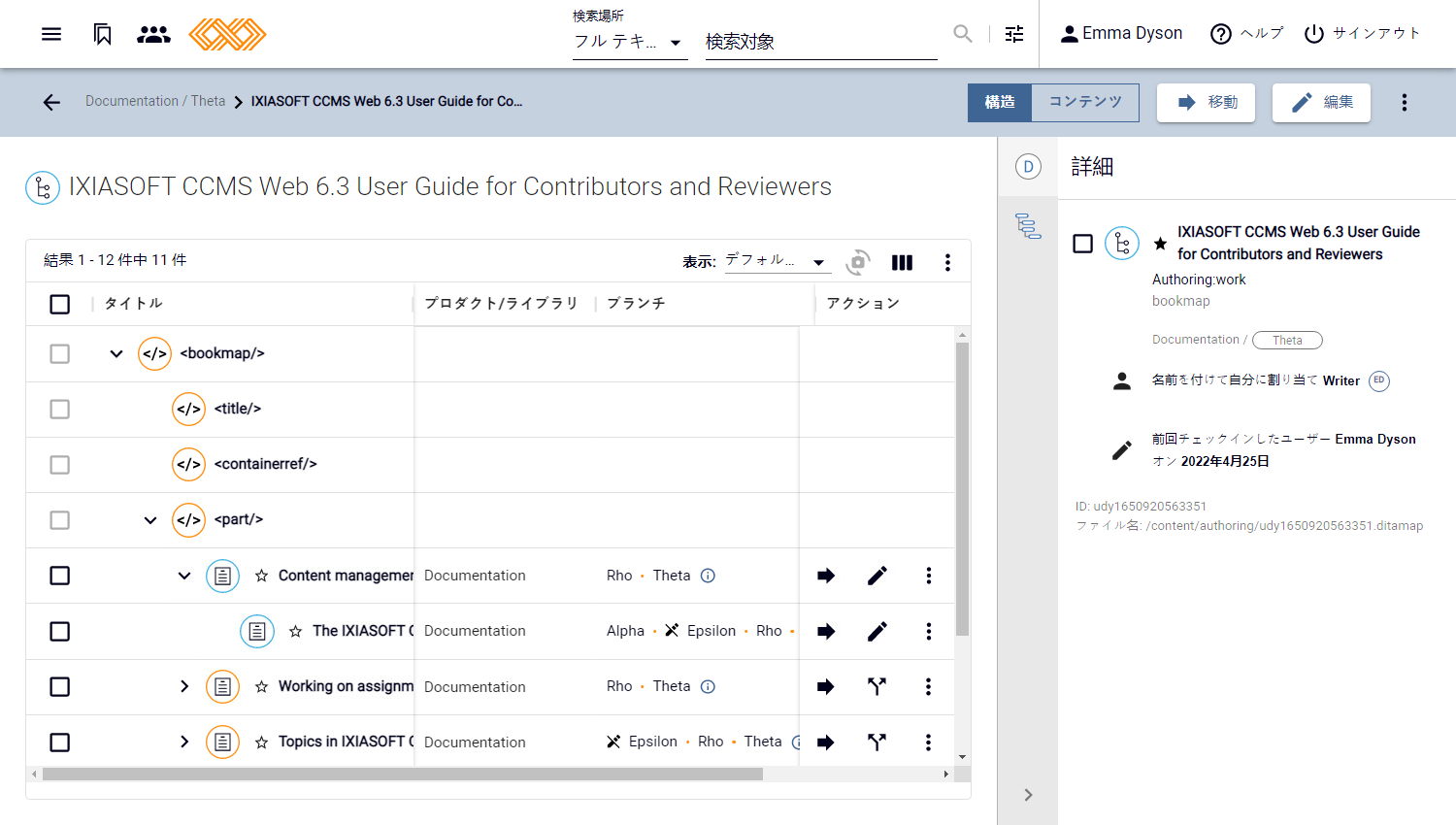Screen dimensions: 1456x825
Task: Switch to the コンテンツ content tab
Action: coord(1085,102)
